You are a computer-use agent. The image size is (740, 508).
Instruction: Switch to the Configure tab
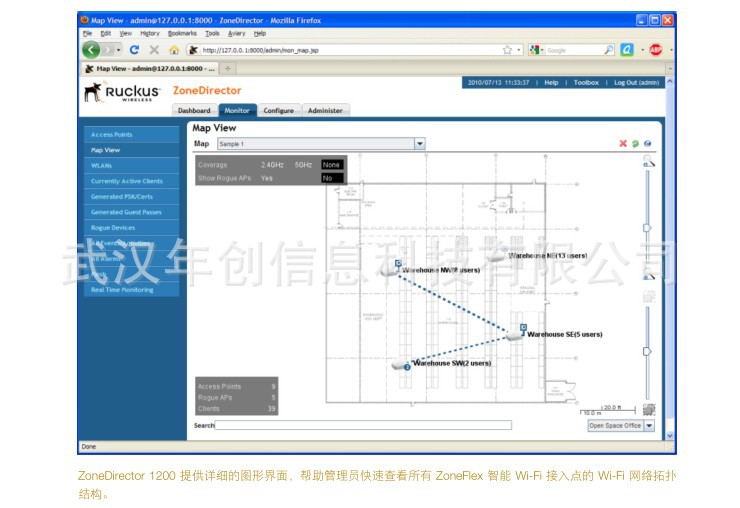pos(278,110)
